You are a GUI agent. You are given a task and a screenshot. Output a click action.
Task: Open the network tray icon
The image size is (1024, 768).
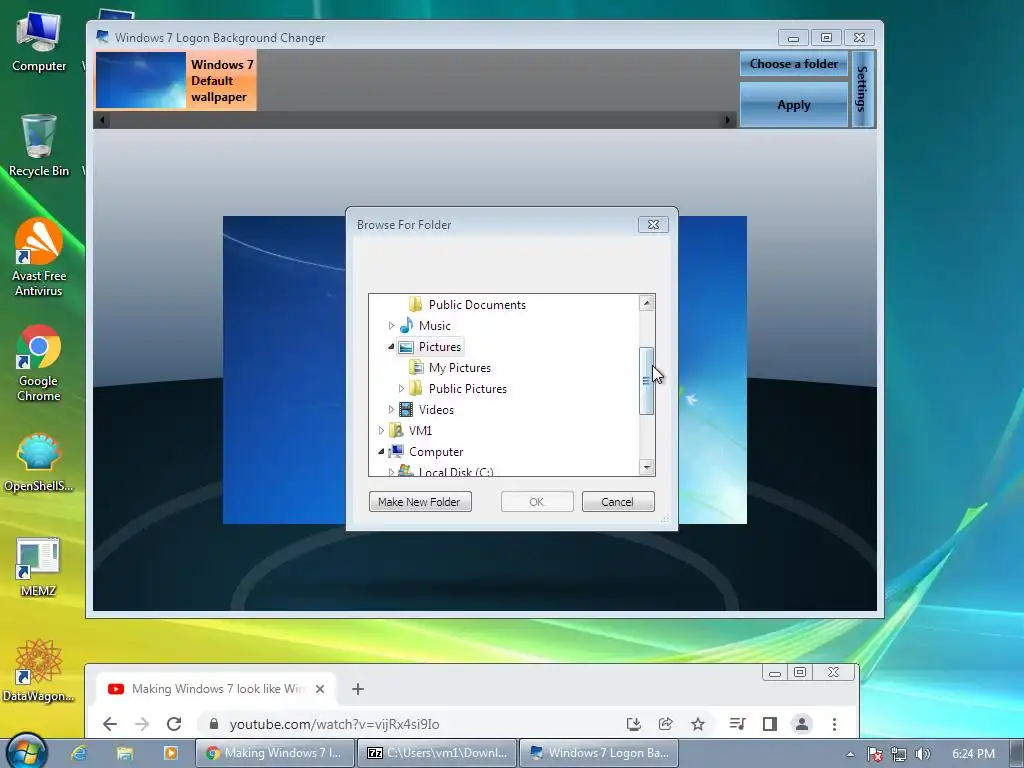tap(899, 754)
